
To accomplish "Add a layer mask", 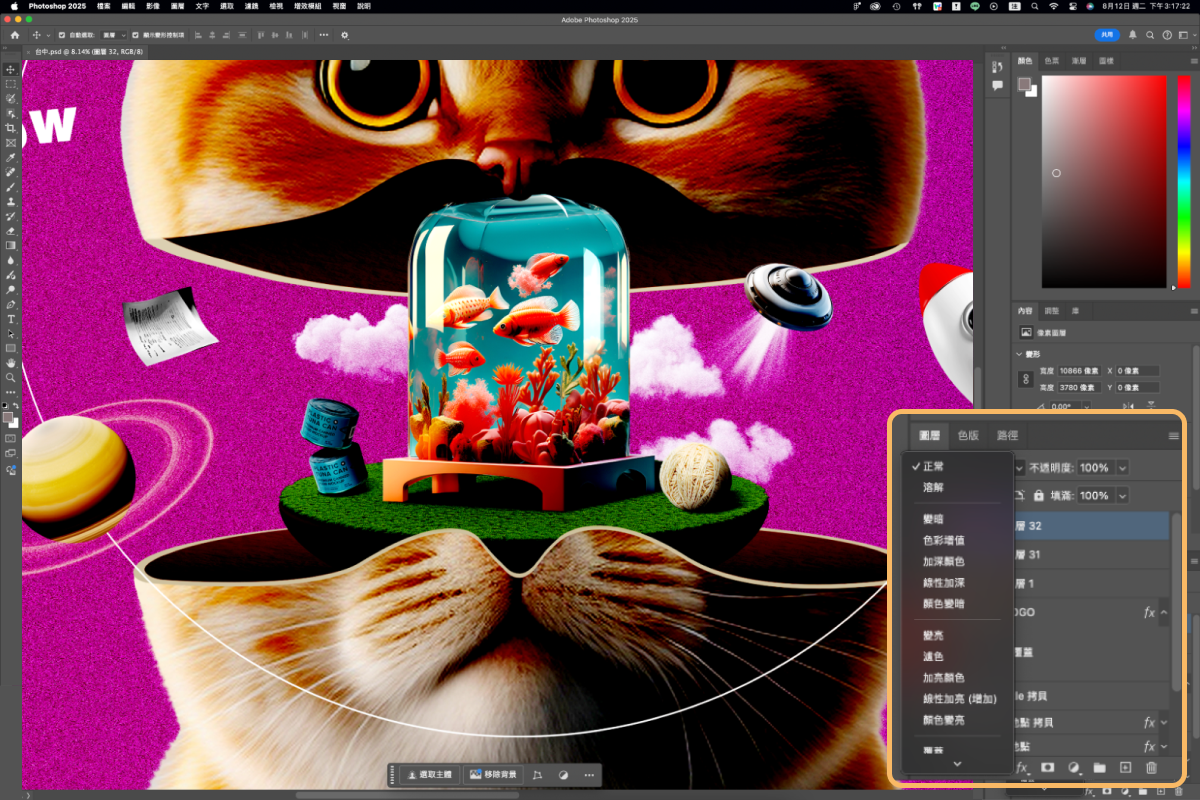I will (1048, 768).
